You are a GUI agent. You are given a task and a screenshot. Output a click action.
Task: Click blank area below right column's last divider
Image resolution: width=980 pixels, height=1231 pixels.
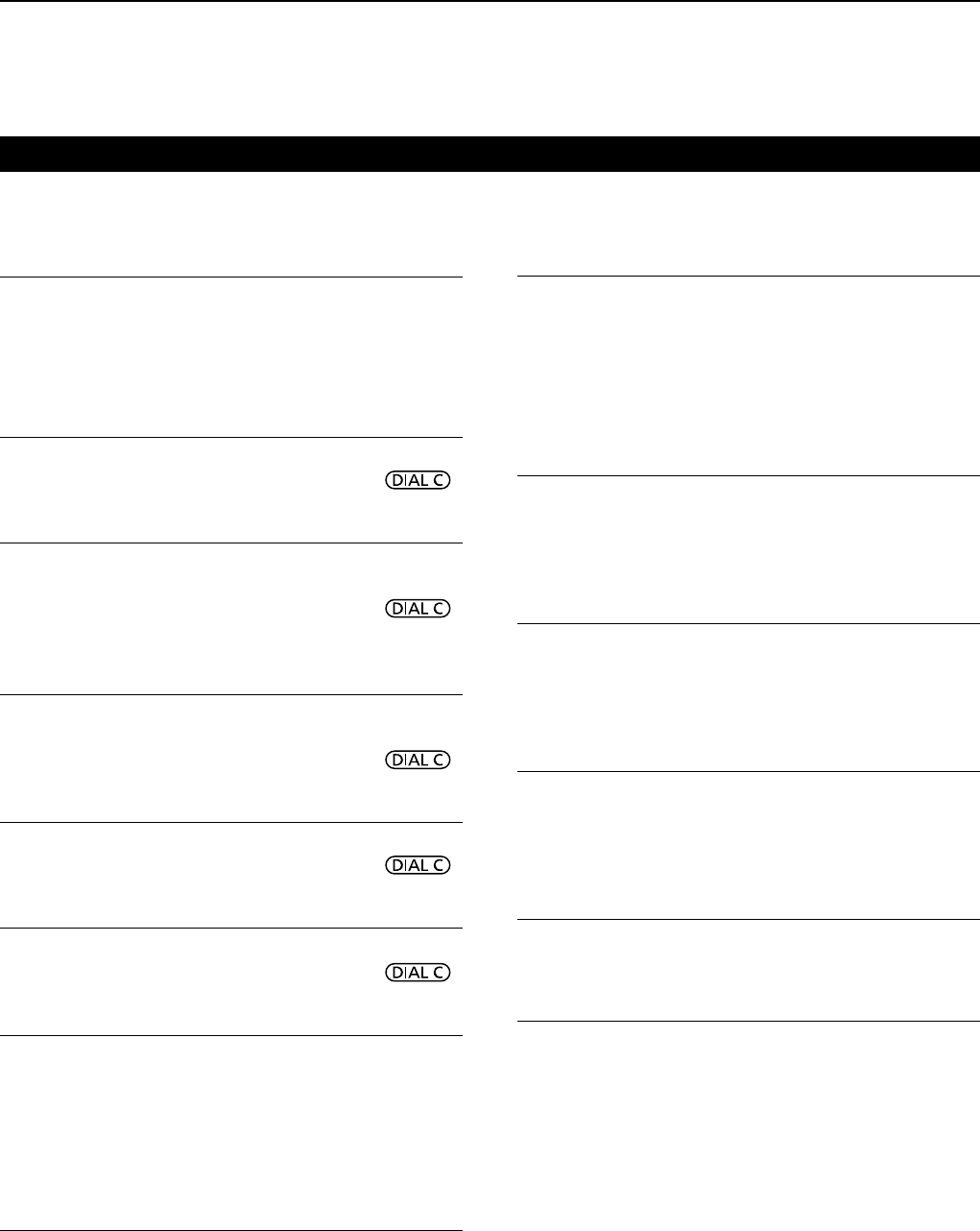coord(748,1123)
